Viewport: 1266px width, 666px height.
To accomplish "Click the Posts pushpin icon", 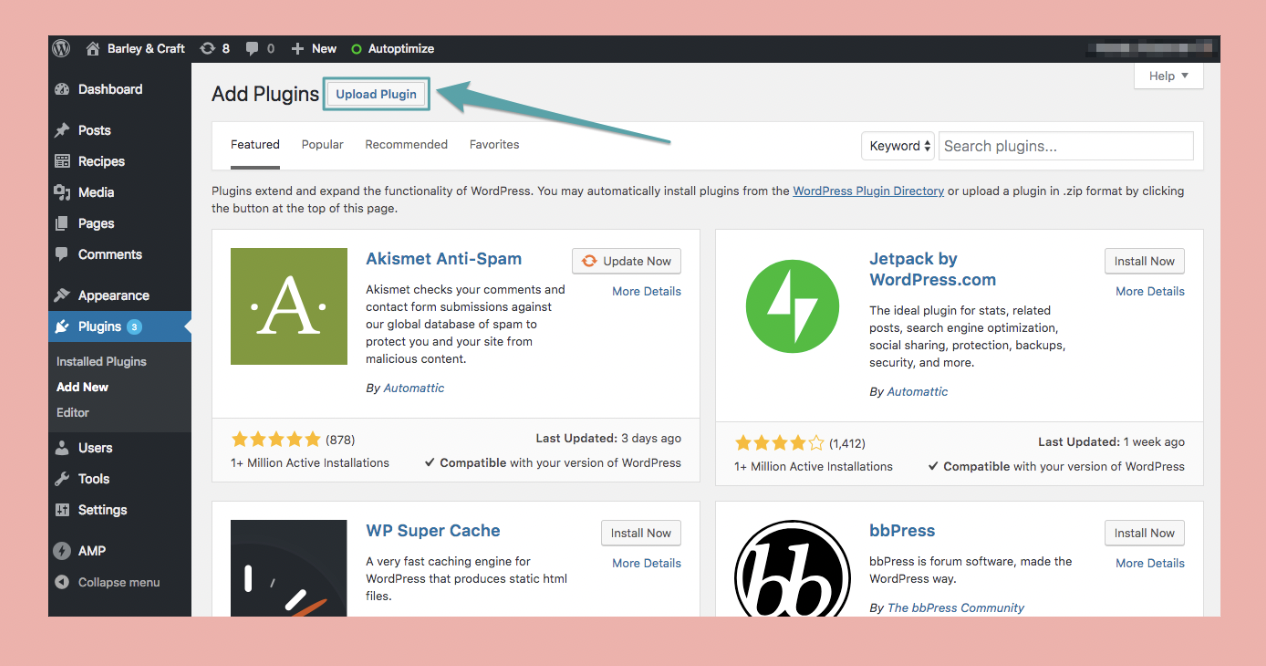I will point(62,130).
